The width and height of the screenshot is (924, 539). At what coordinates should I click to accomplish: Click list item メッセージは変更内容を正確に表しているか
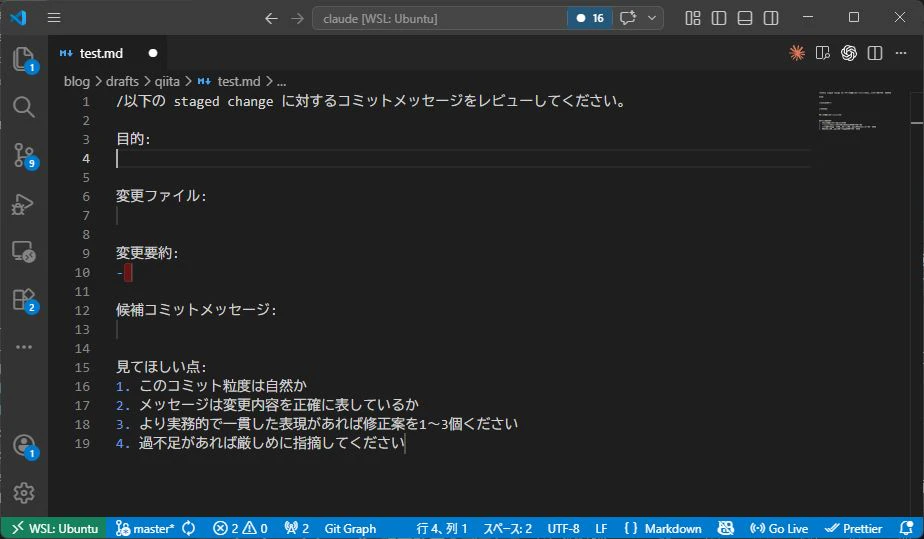coord(279,405)
